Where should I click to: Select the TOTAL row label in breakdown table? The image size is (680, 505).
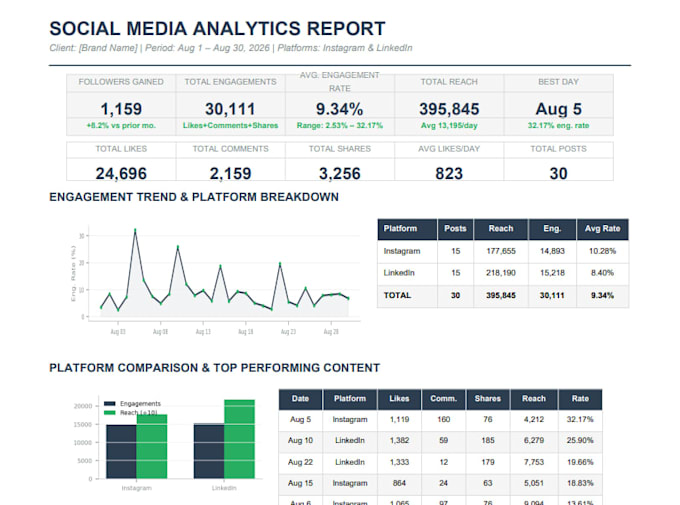[397, 295]
